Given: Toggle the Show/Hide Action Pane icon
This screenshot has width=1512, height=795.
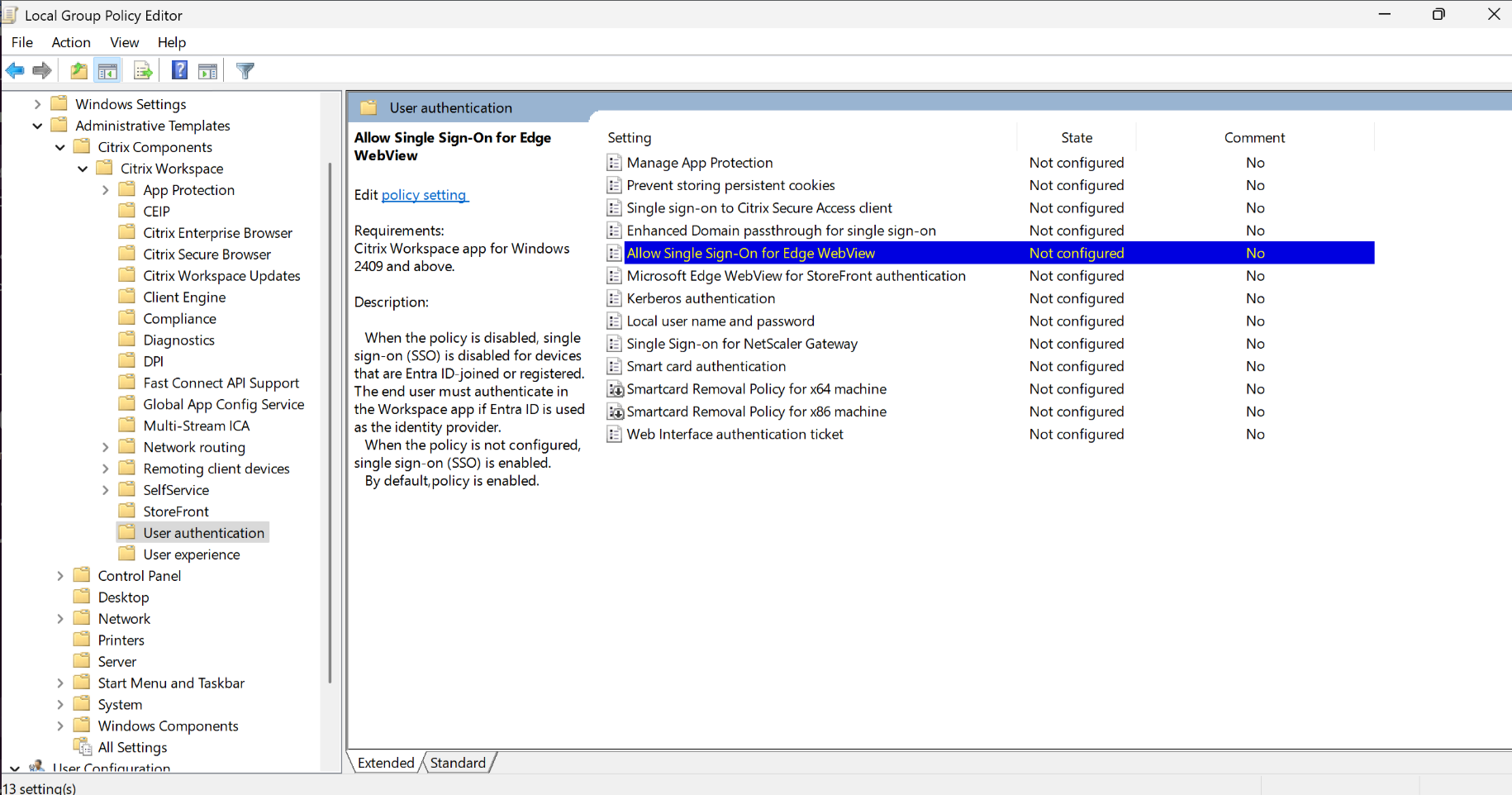Looking at the screenshot, I should point(208,71).
